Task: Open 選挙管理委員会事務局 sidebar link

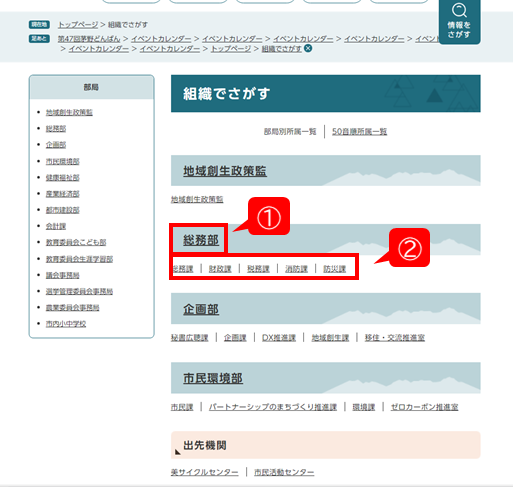Action: coord(79,291)
